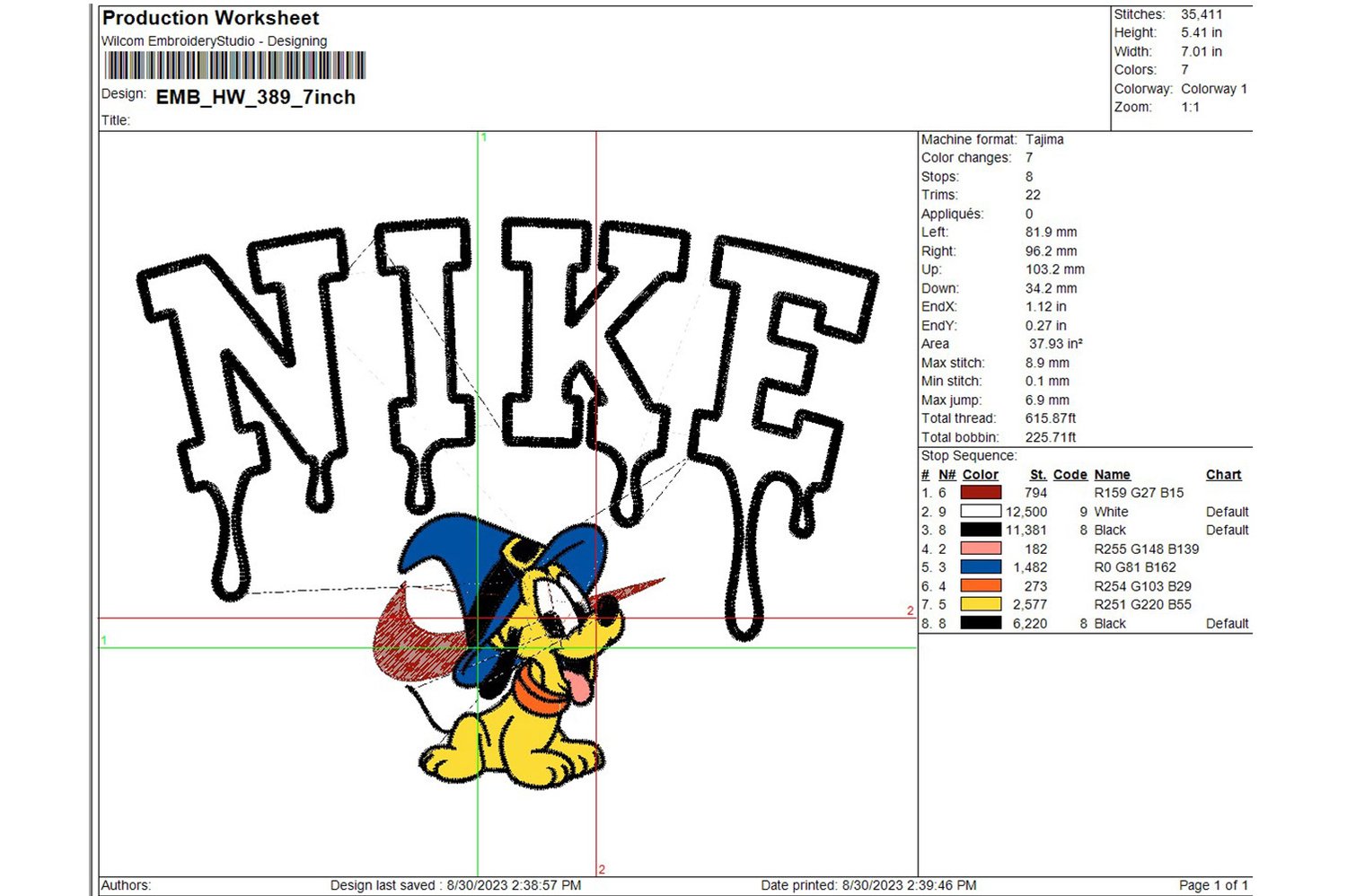This screenshot has width=1347, height=896.
Task: Click the 'Name' column header
Action: [x=1113, y=475]
